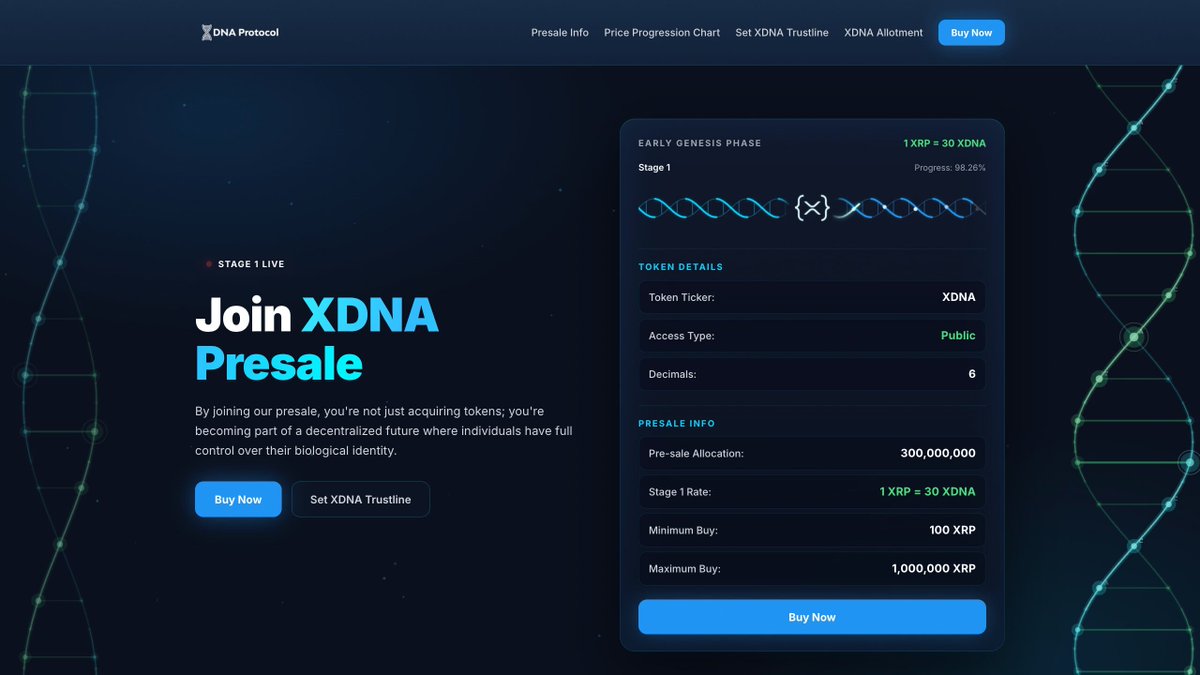Image resolution: width=1200 pixels, height=675 pixels.
Task: Click the EARLY GENESIS PHASE label
Action: (x=700, y=143)
